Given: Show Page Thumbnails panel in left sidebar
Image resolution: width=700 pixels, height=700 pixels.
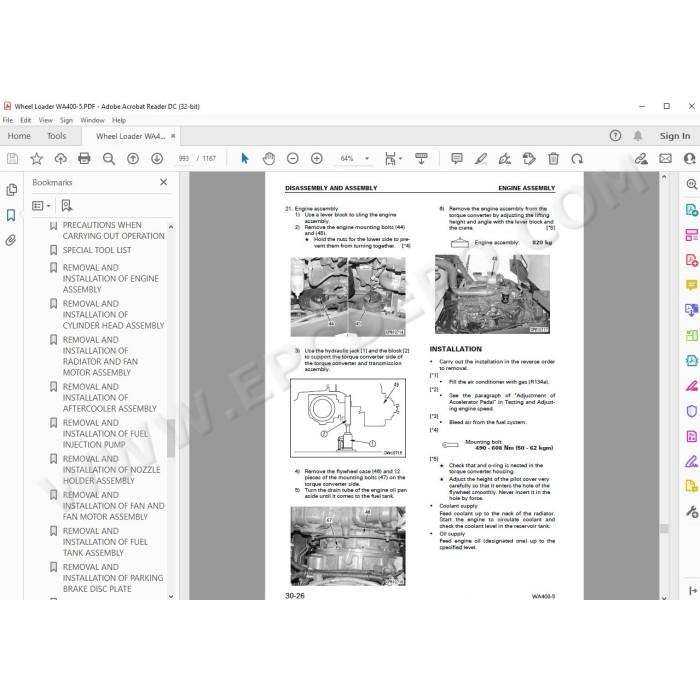Looking at the screenshot, I should (12, 190).
